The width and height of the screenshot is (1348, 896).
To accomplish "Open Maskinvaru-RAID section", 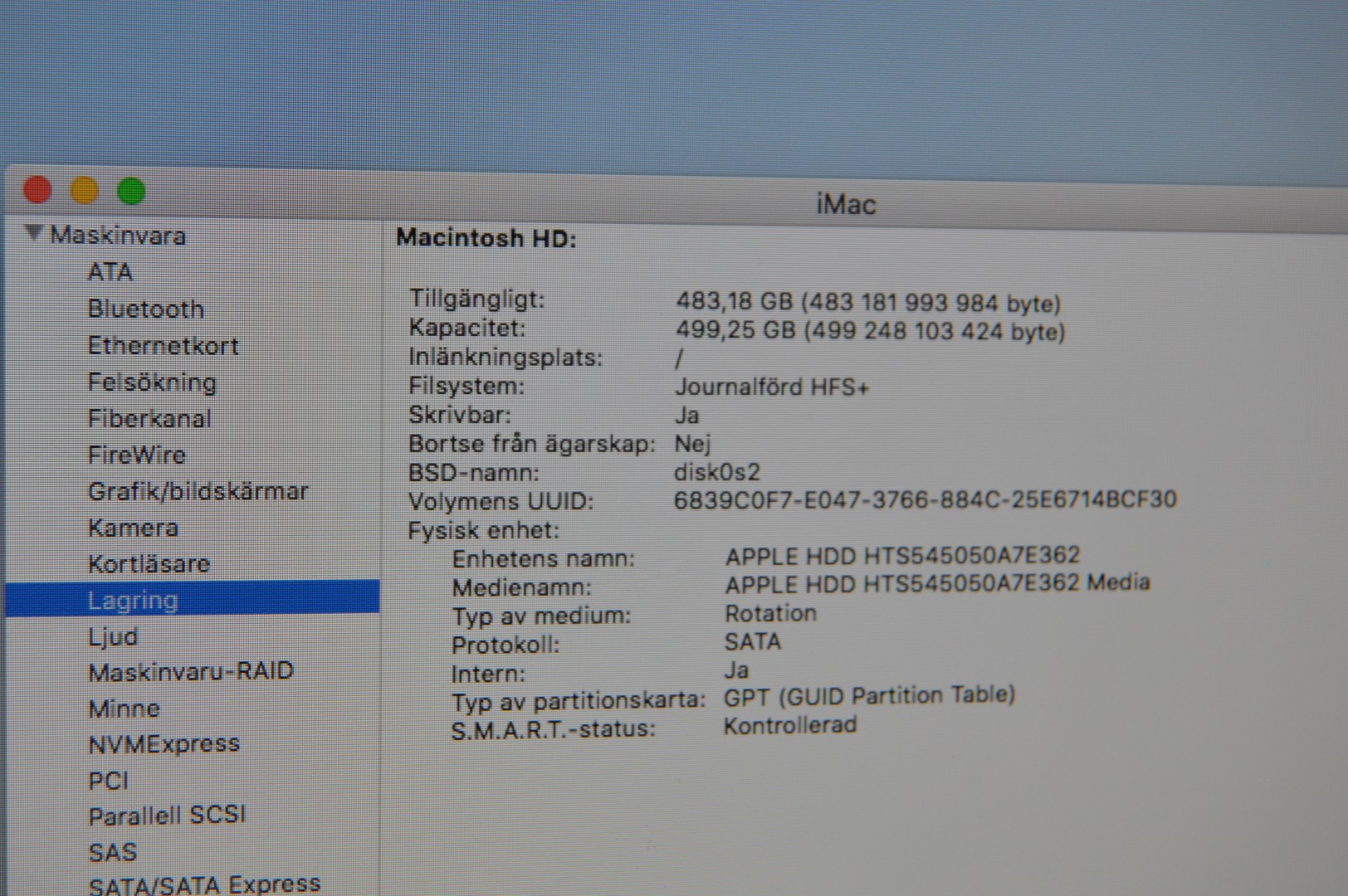I will [191, 672].
